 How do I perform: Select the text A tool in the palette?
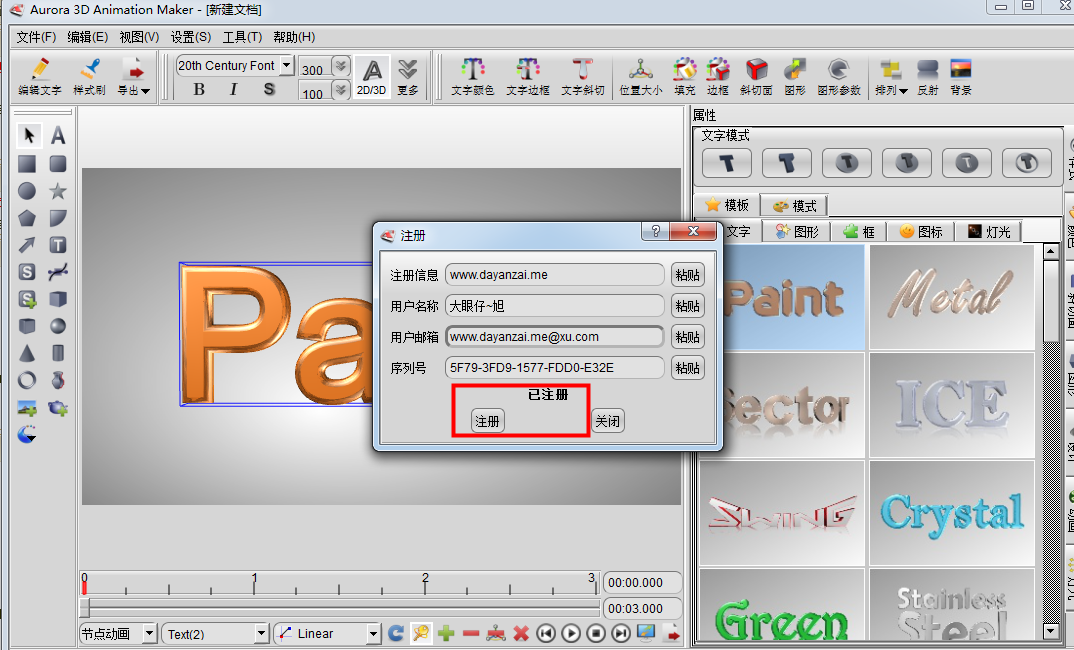click(x=58, y=136)
